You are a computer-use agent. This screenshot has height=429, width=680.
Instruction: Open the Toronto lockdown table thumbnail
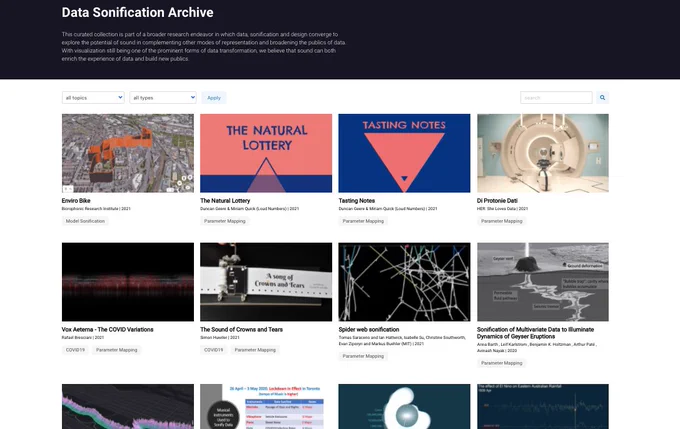(x=266, y=406)
